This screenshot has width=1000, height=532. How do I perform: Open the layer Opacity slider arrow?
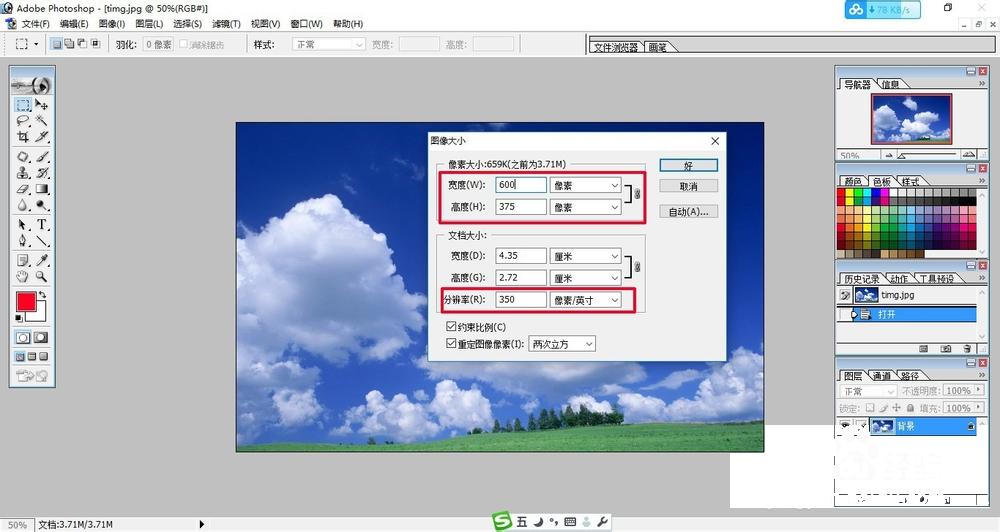click(979, 390)
